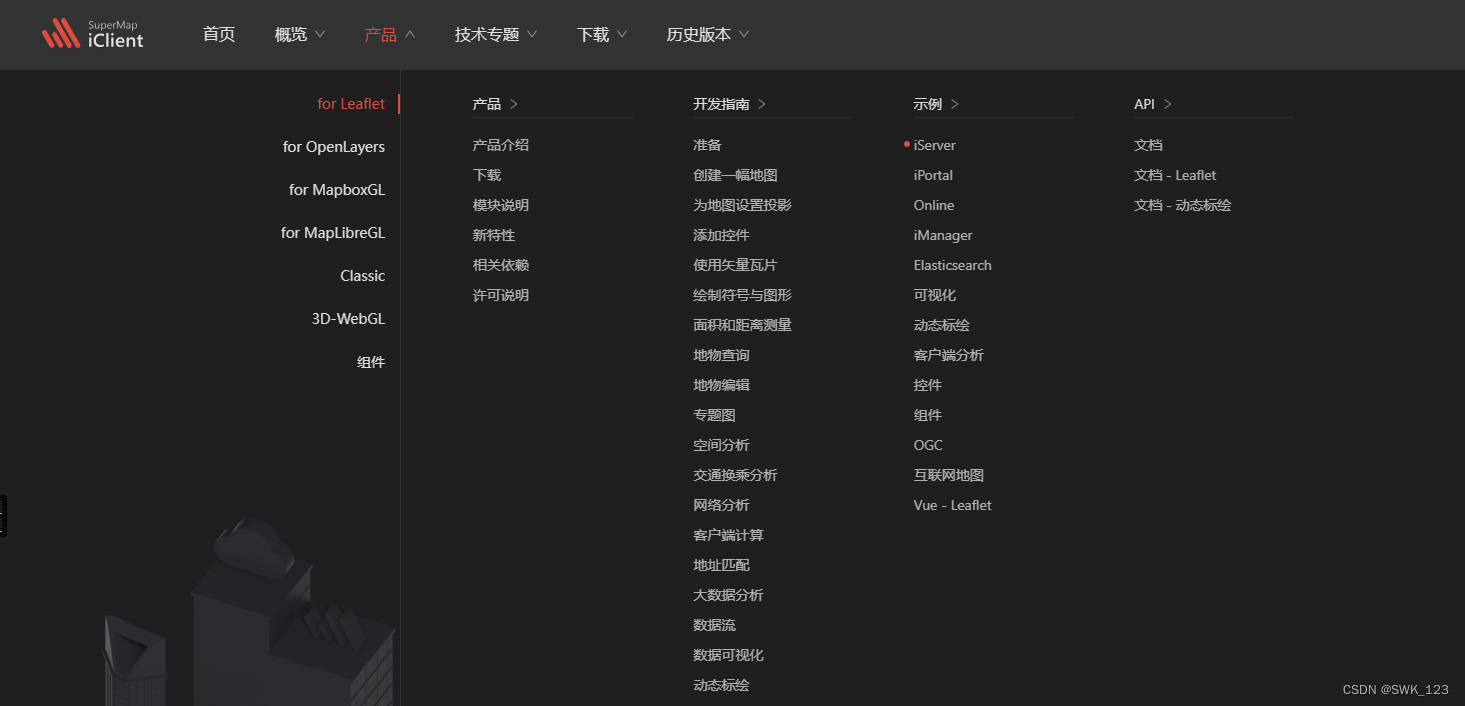Open 数据可视化 guide

click(728, 655)
